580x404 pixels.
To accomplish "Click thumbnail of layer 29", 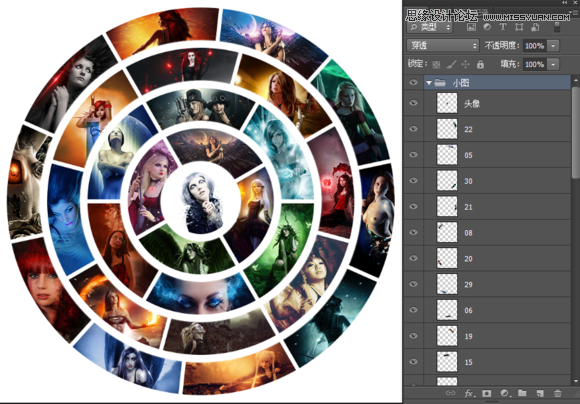I will (x=447, y=284).
